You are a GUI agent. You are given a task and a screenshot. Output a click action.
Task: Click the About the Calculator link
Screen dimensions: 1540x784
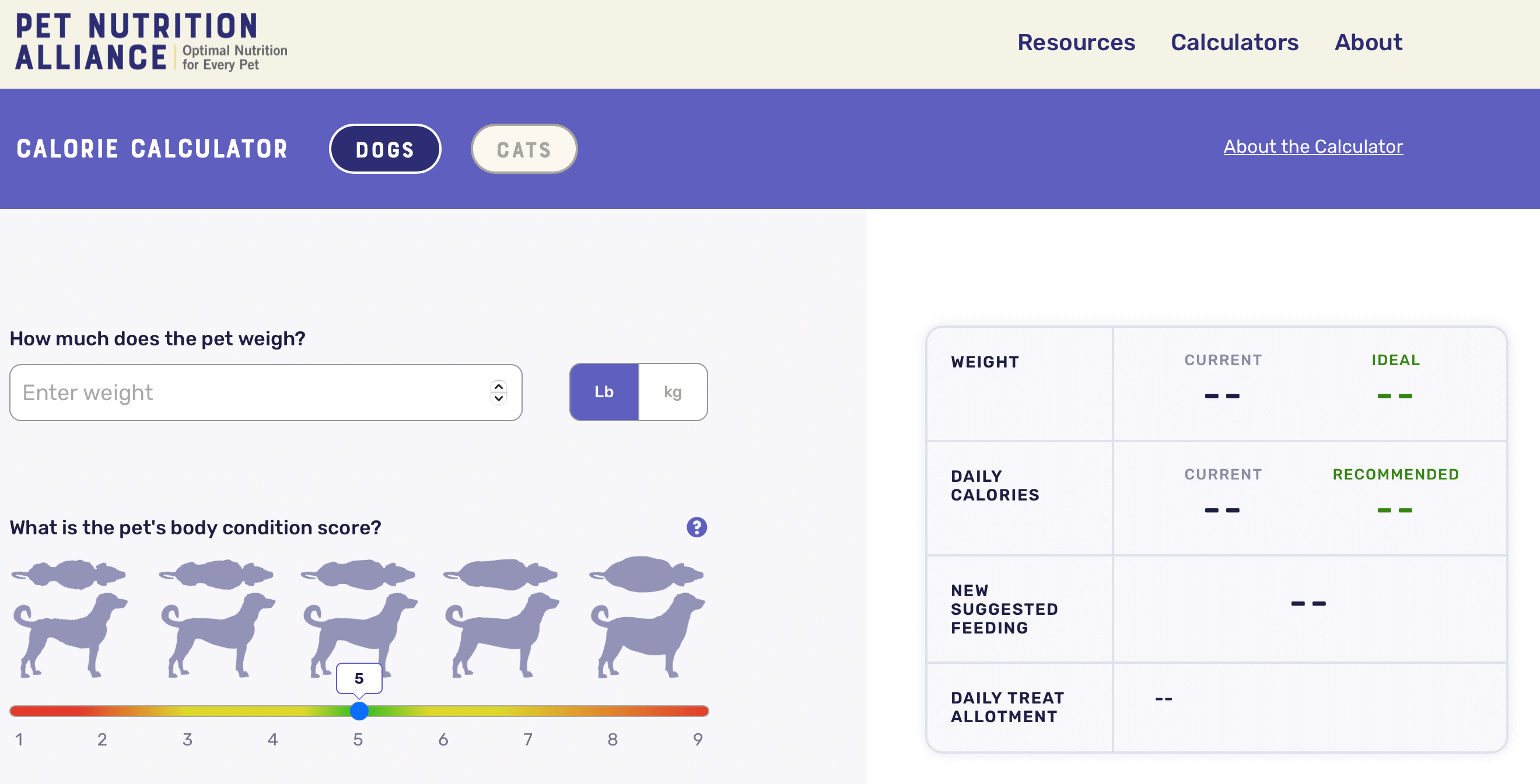point(1313,146)
